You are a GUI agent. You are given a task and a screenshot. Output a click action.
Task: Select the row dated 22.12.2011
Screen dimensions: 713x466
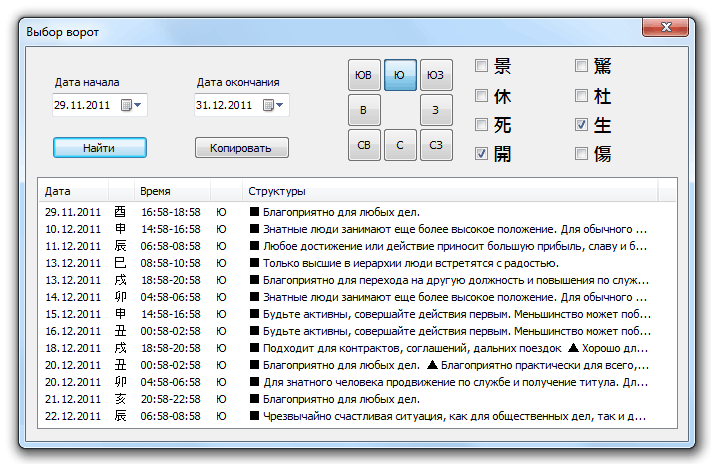coord(357,416)
